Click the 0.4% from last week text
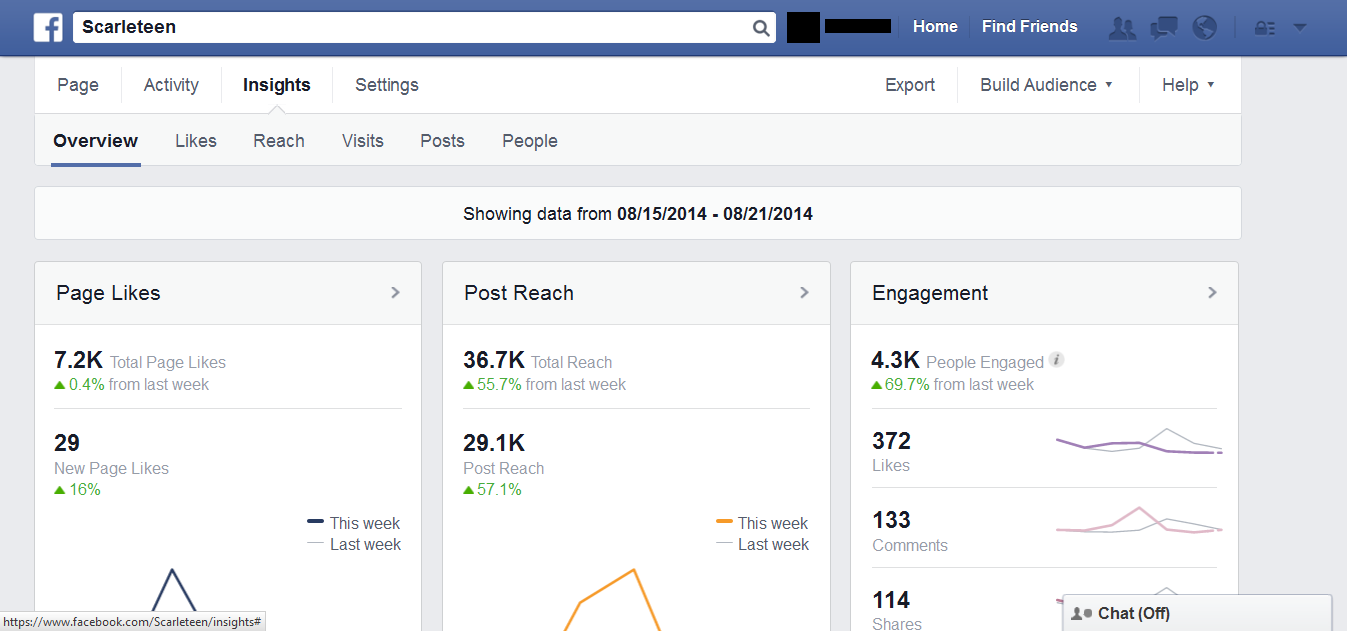The height and width of the screenshot is (631, 1347). [132, 384]
